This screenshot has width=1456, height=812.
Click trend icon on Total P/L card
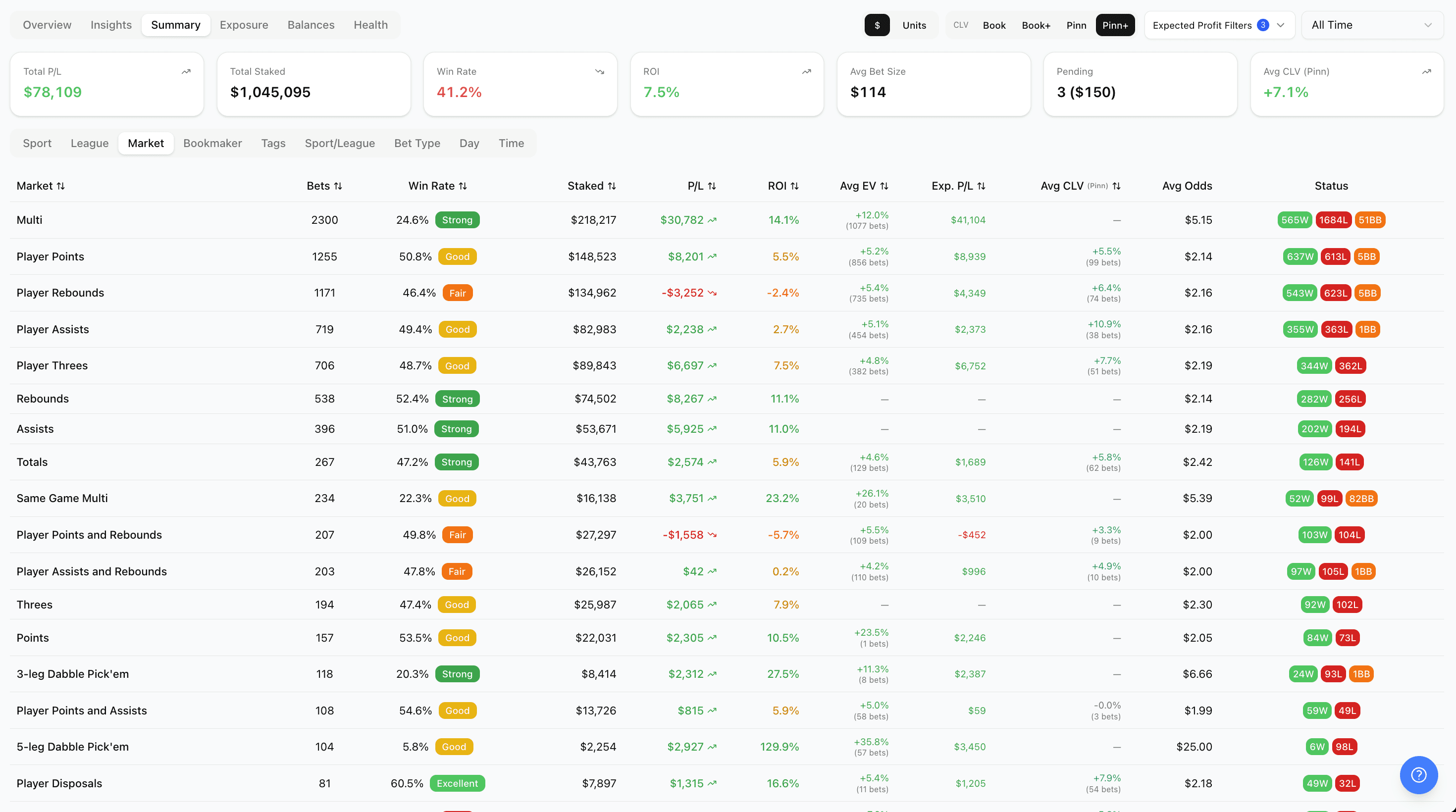pyautogui.click(x=186, y=72)
